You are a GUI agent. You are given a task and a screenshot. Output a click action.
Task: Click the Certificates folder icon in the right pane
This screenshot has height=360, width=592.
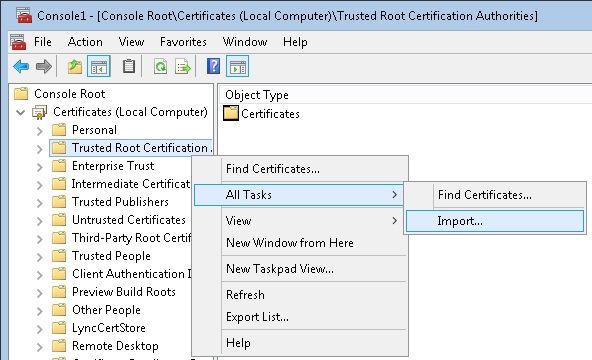pos(231,113)
